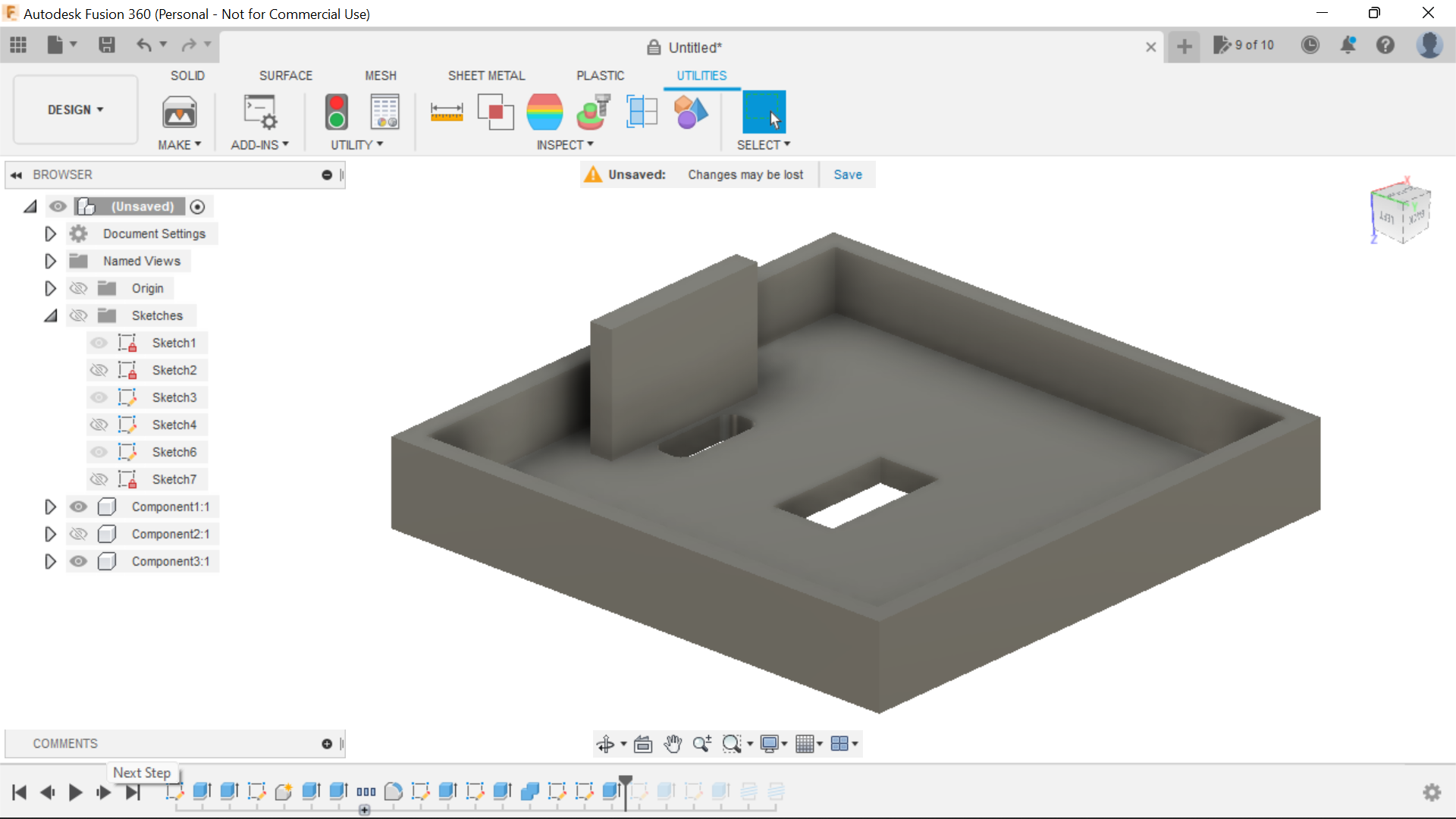This screenshot has width=1456, height=819.
Task: Toggle visibility of Component2:1
Action: click(x=78, y=534)
